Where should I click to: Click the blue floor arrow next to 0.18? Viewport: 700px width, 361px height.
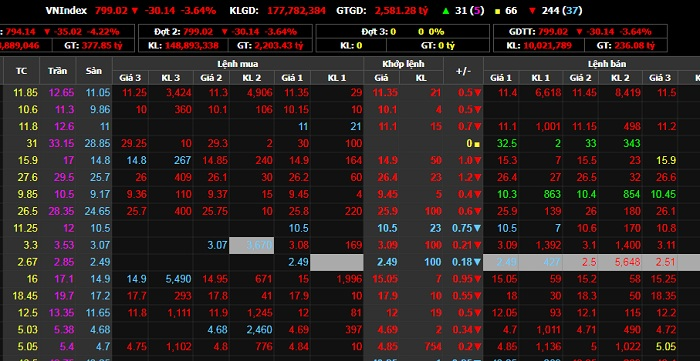coord(477,262)
